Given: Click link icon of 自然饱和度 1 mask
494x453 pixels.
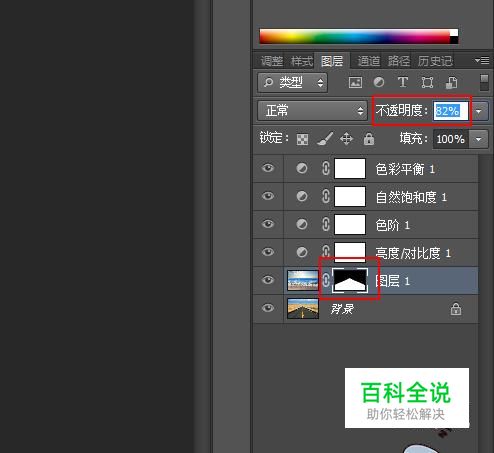Looking at the screenshot, I should (326, 196).
